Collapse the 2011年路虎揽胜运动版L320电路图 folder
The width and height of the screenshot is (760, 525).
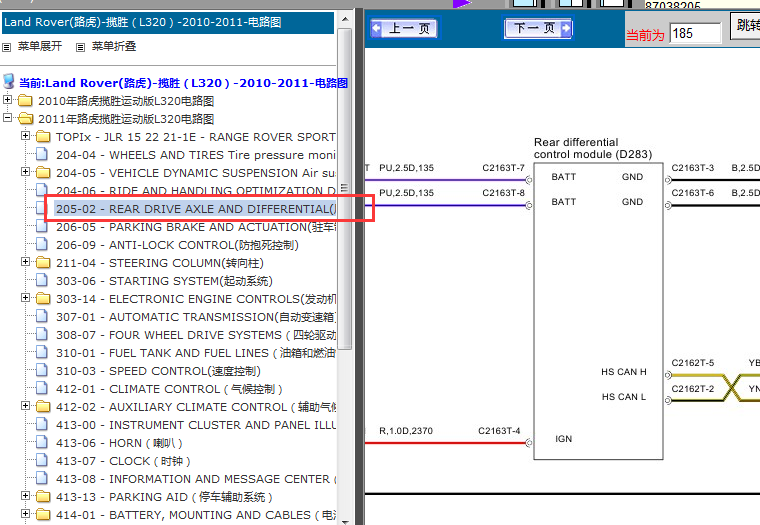[x=7, y=118]
